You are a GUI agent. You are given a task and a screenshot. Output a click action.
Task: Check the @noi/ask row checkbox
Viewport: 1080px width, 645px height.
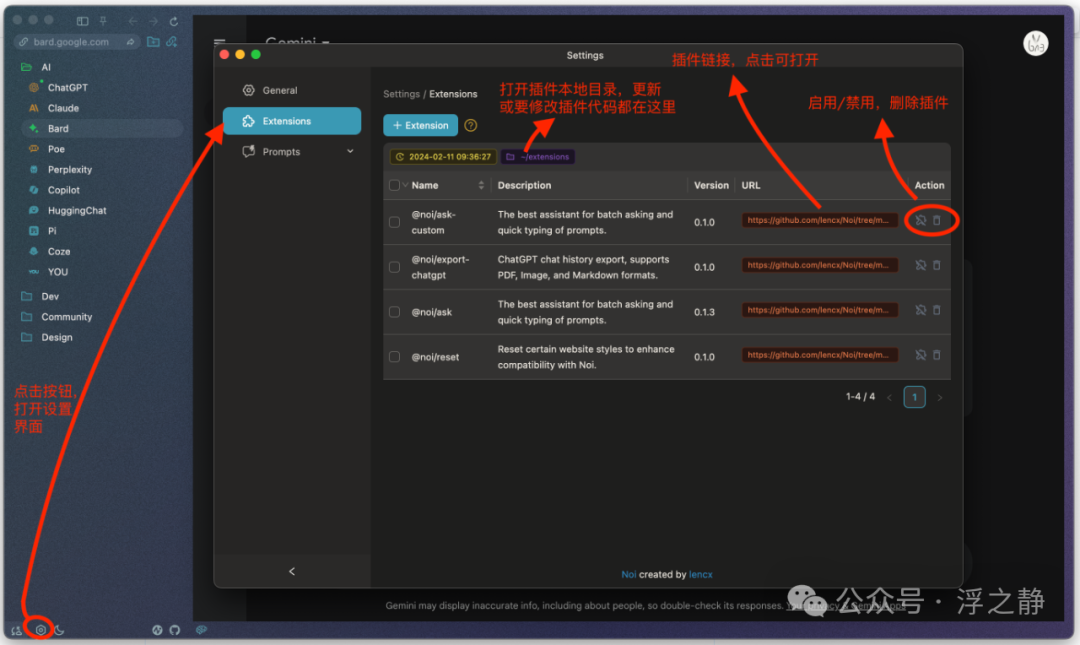coord(394,311)
